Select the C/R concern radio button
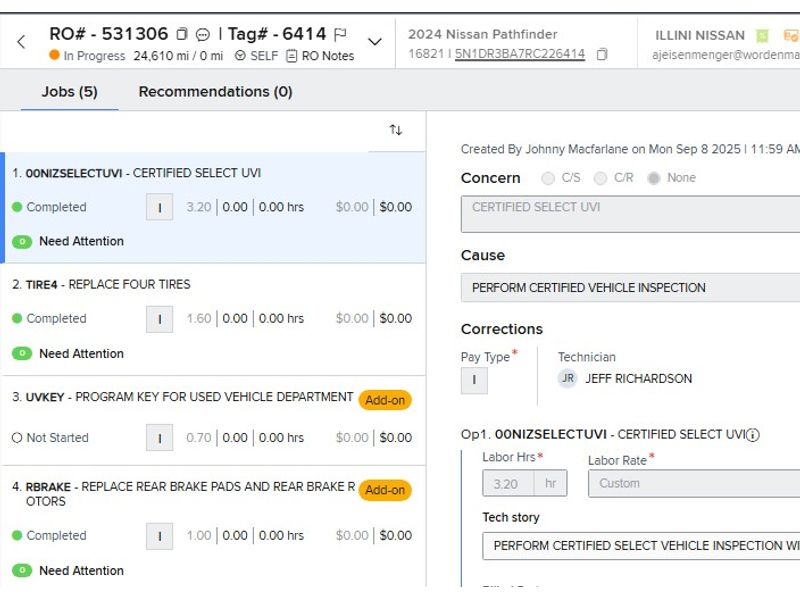The width and height of the screenshot is (800, 600). pyautogui.click(x=600, y=178)
